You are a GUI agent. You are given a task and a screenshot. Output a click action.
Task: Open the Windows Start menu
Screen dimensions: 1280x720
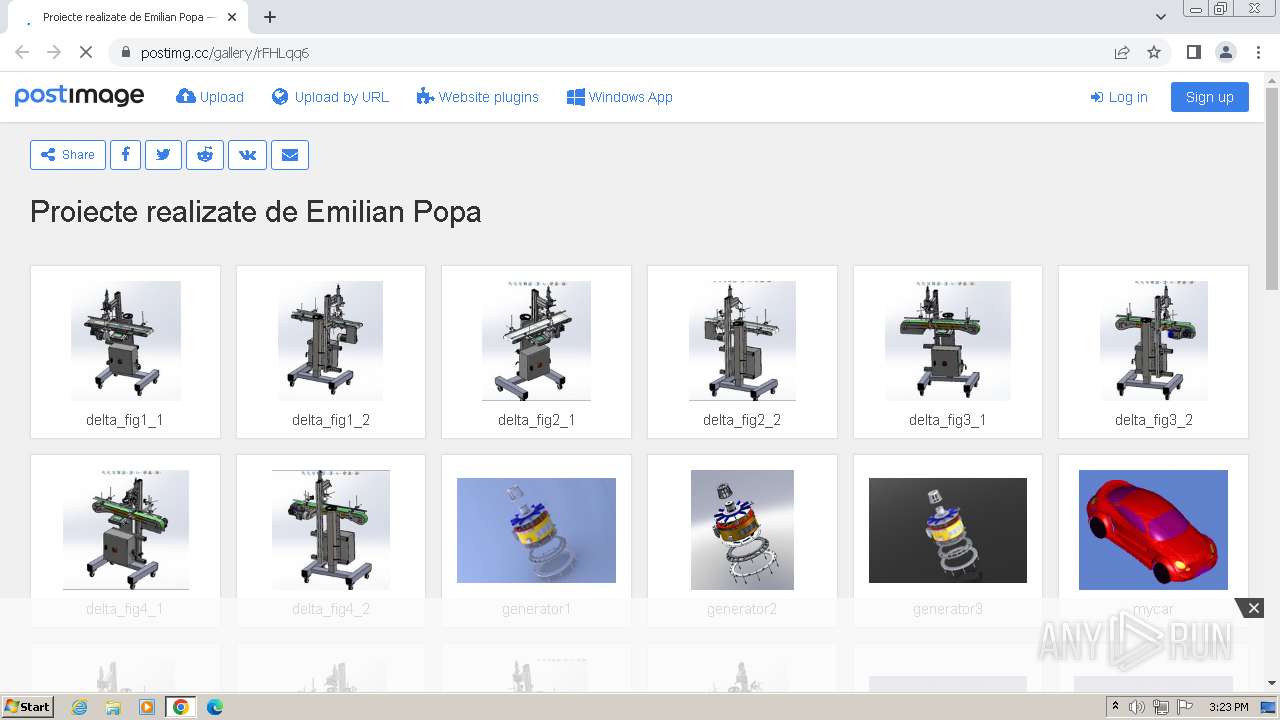28,707
